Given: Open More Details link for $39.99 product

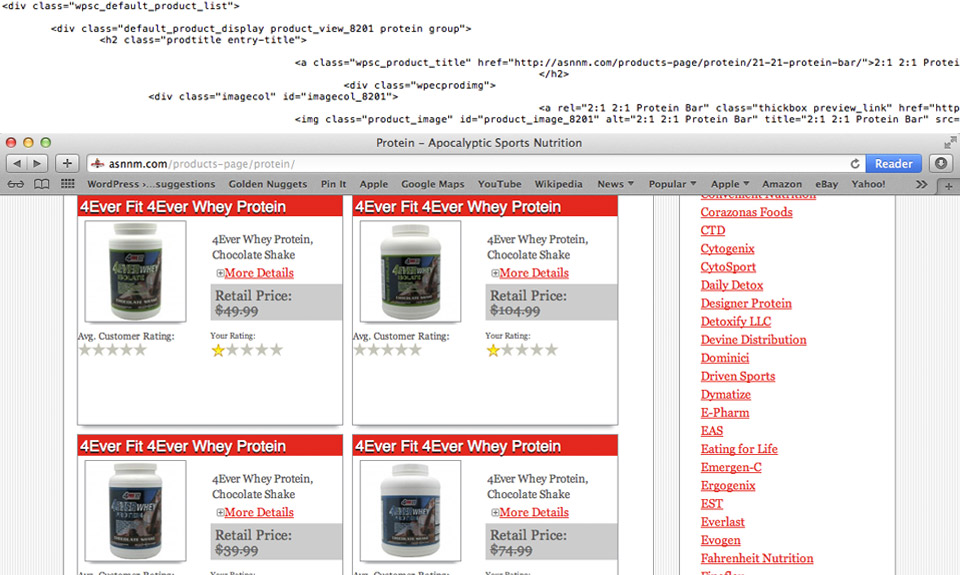Looking at the screenshot, I should pos(259,513).
